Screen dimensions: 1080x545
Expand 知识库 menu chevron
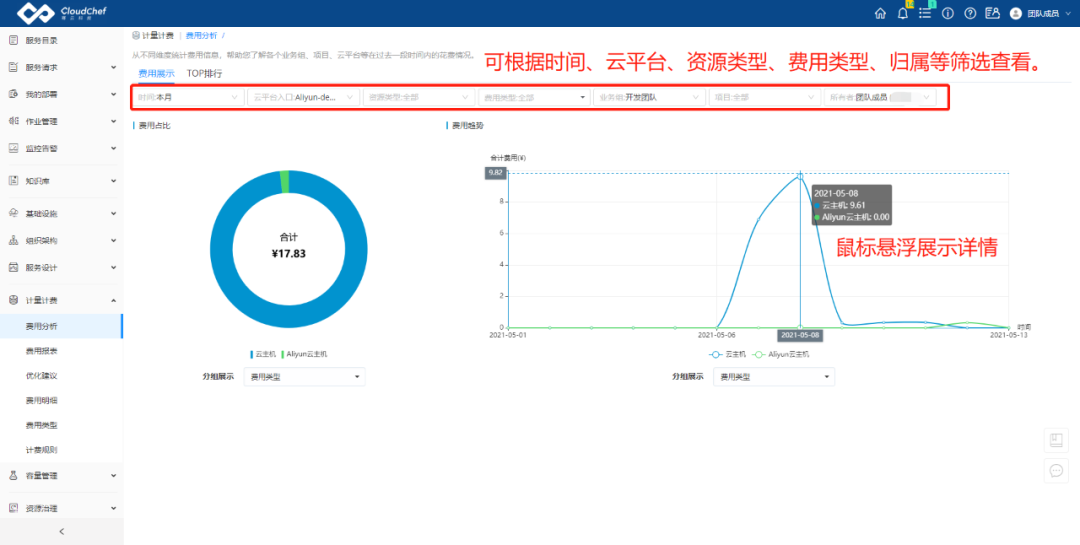click(114, 181)
